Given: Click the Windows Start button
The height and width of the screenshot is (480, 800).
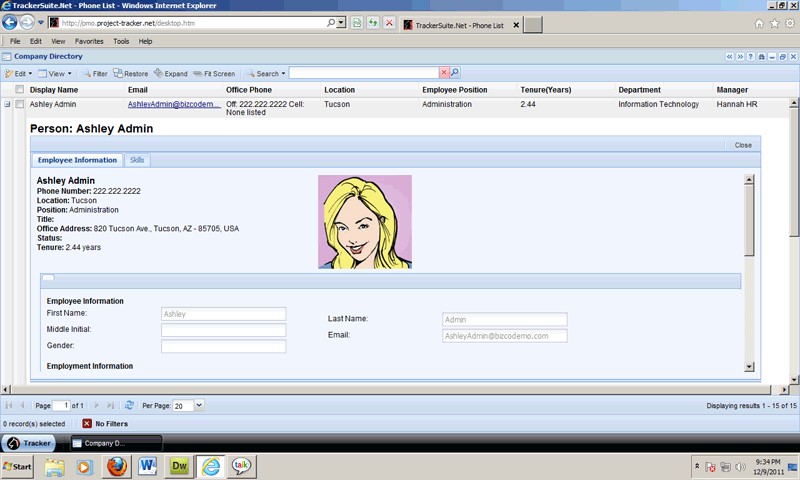Looking at the screenshot, I should (17, 466).
